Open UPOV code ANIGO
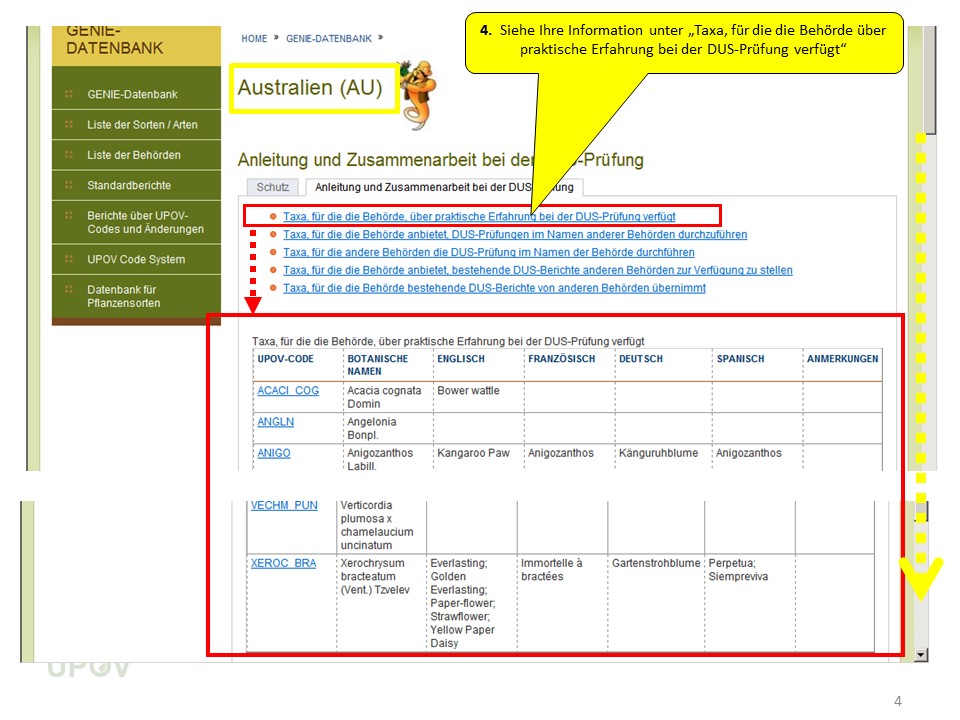Screen dimensions: 960x720 274,453
